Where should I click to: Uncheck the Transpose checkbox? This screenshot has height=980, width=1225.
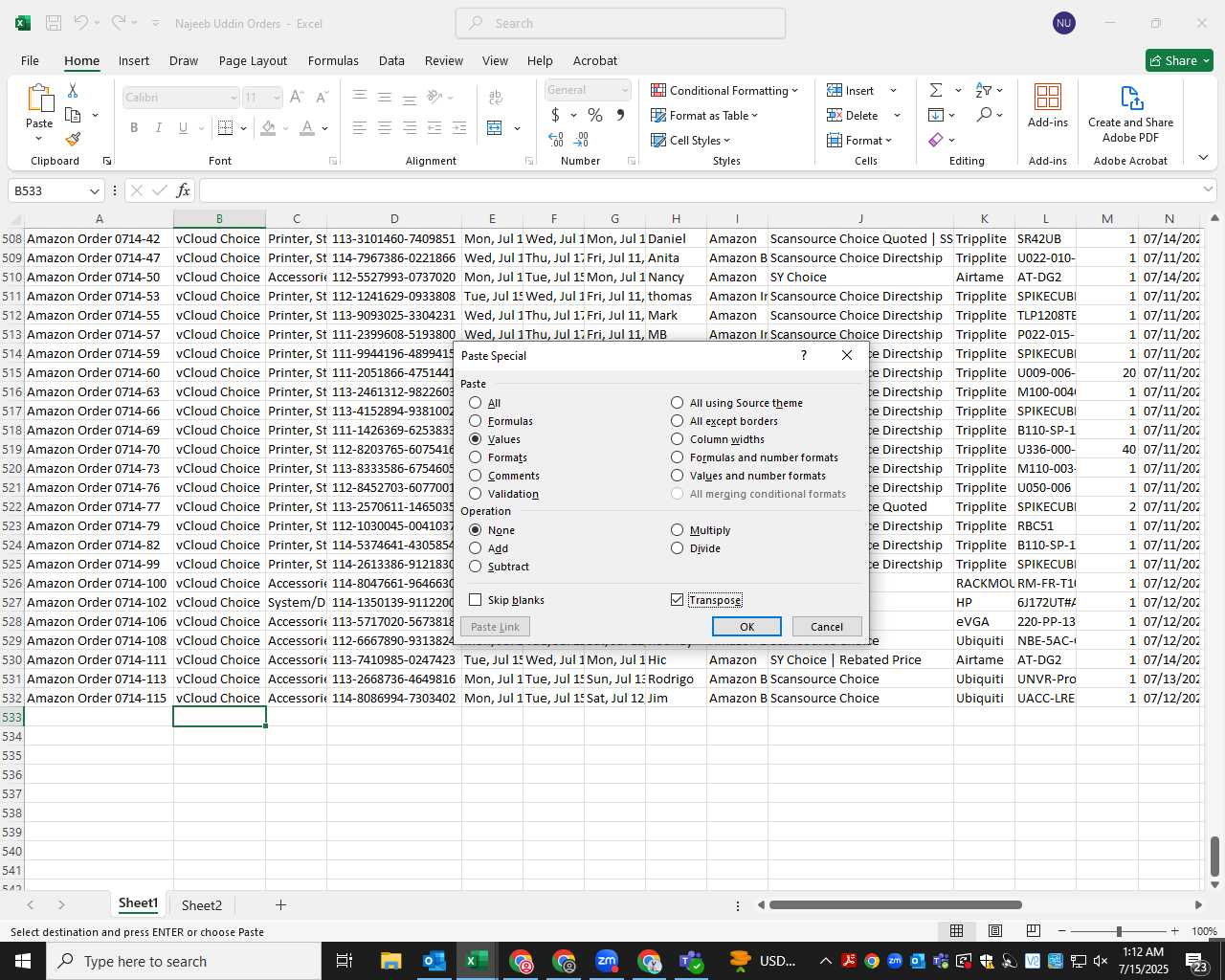coord(678,600)
